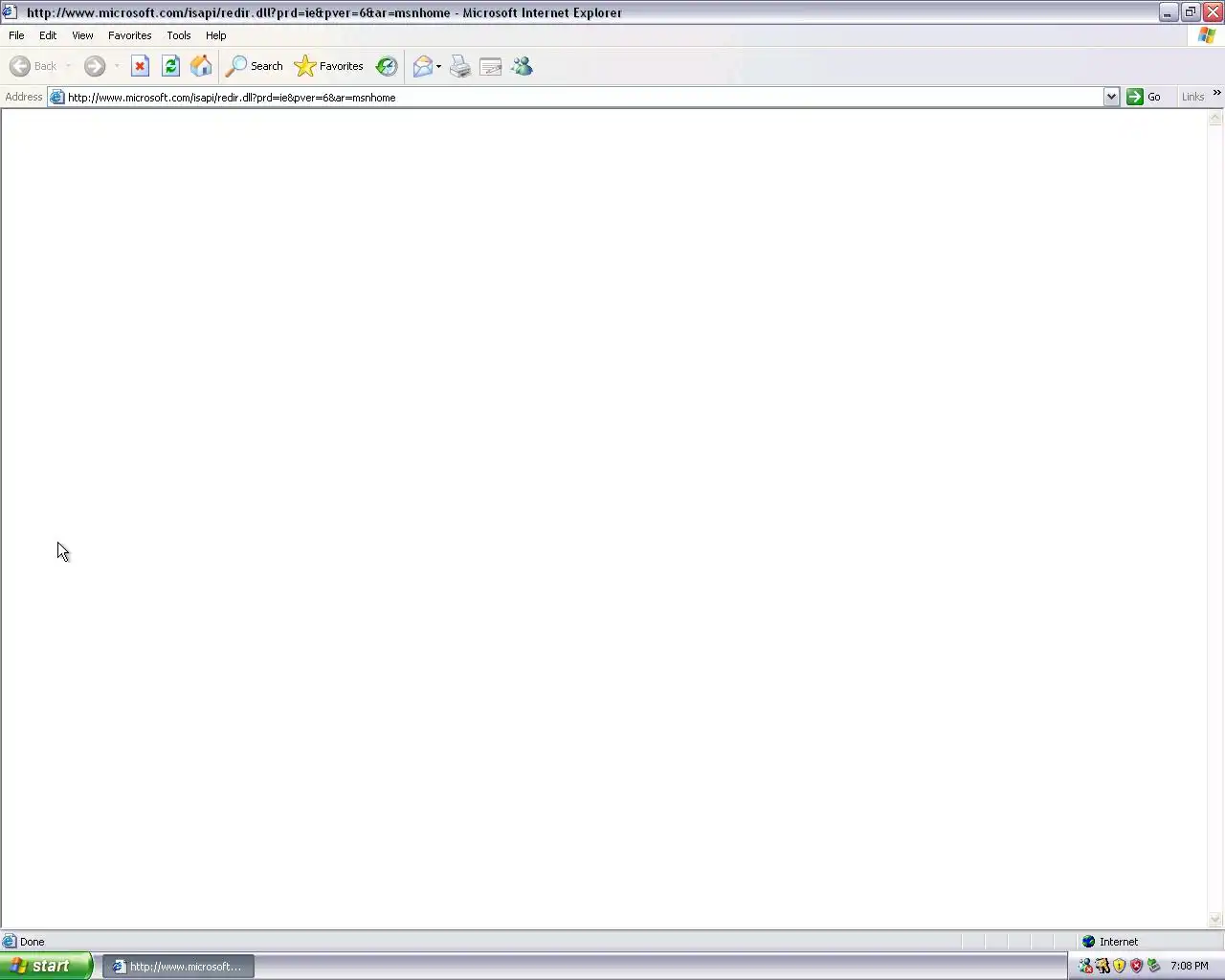The width and height of the screenshot is (1225, 980).
Task: Open the Windows Start menu
Action: pyautogui.click(x=46, y=966)
